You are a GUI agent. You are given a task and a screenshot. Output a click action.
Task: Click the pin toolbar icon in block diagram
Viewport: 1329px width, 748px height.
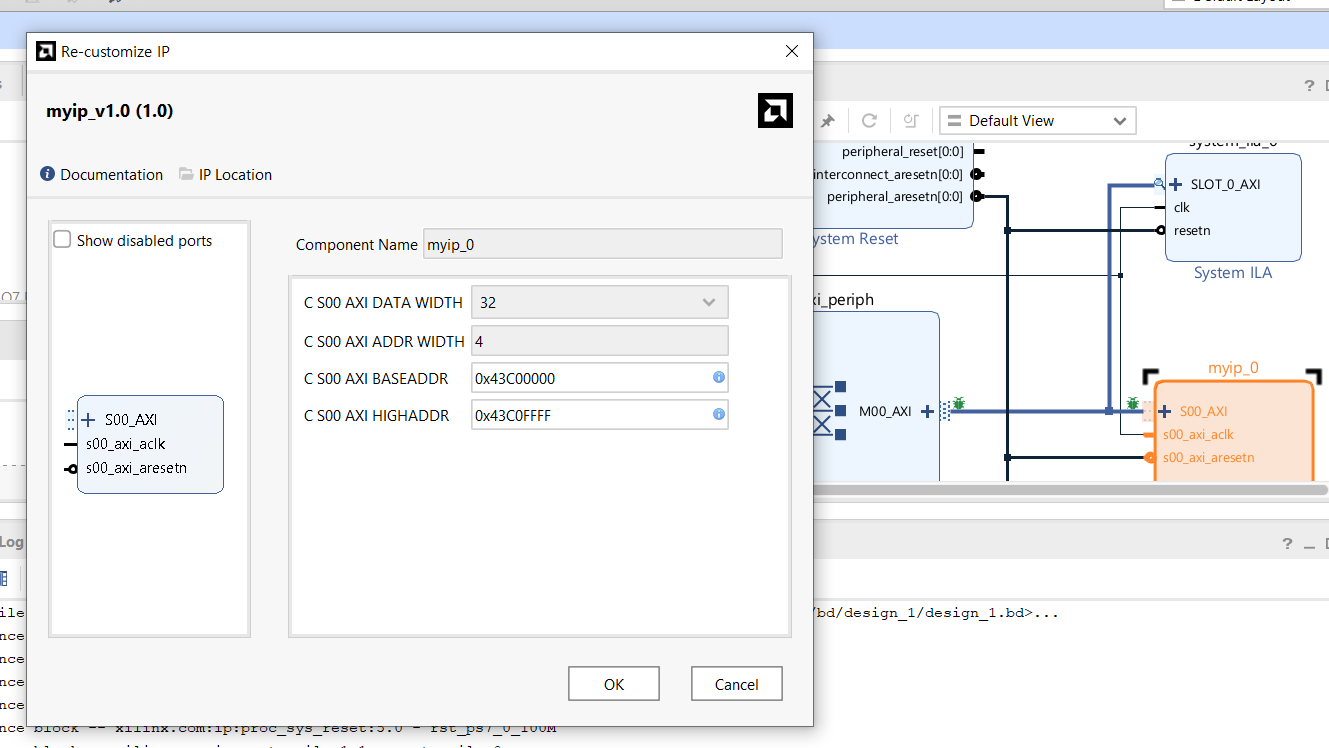pyautogui.click(x=828, y=121)
